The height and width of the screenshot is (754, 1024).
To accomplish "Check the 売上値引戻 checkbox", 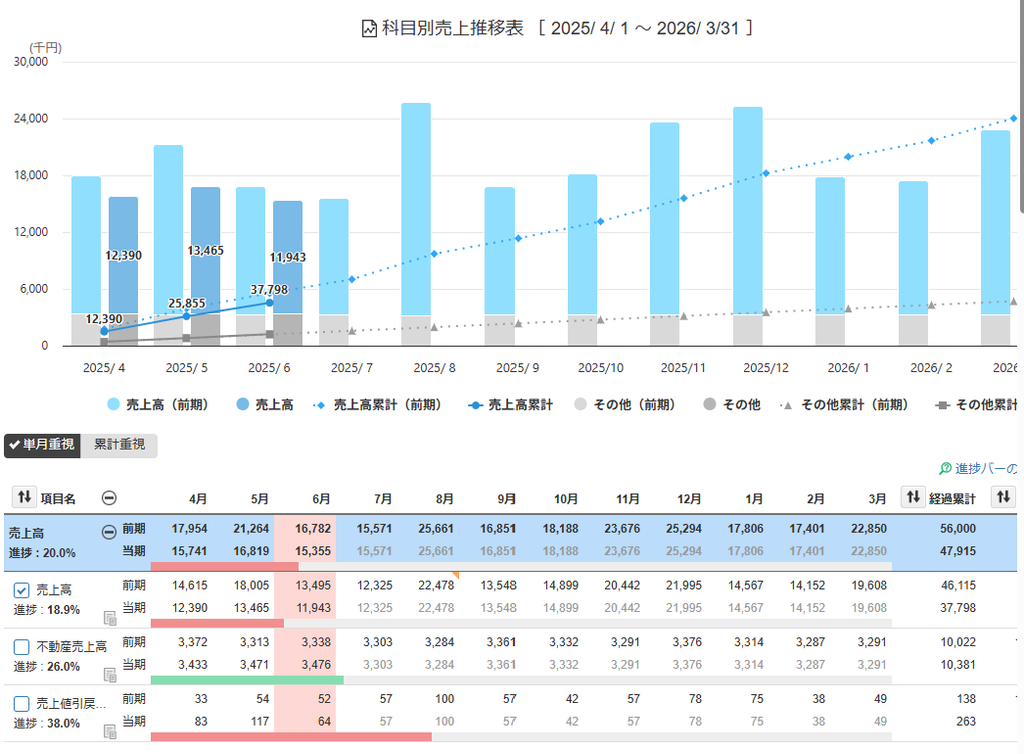I will tap(22, 704).
